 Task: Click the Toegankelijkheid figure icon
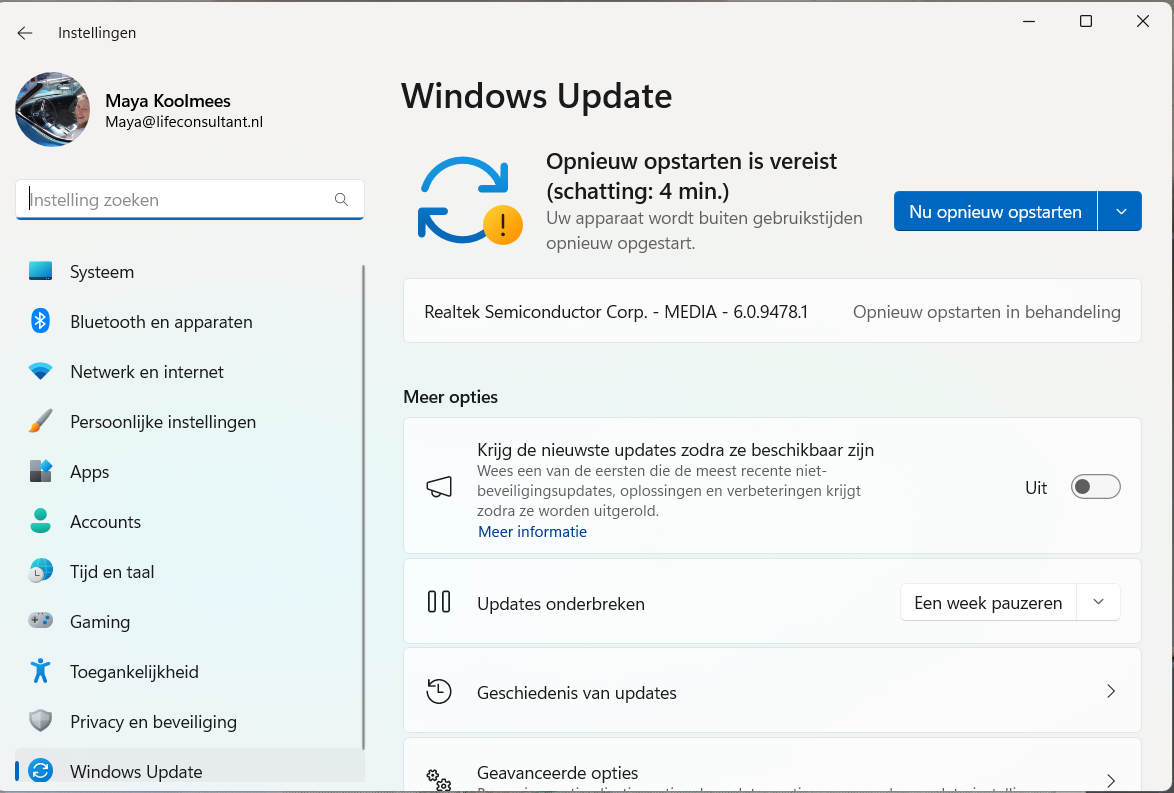pos(40,671)
